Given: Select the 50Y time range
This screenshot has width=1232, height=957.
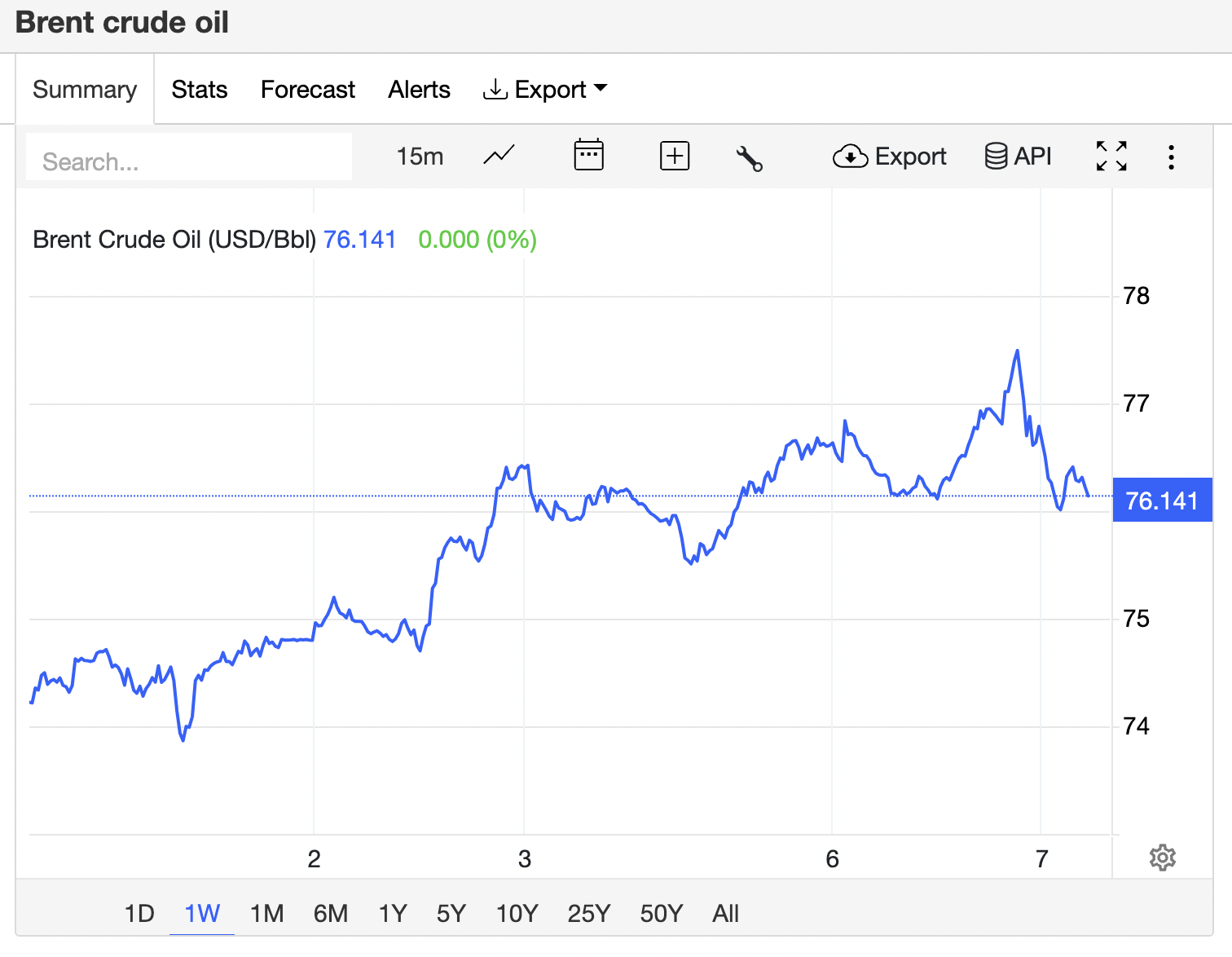Looking at the screenshot, I should [662, 913].
